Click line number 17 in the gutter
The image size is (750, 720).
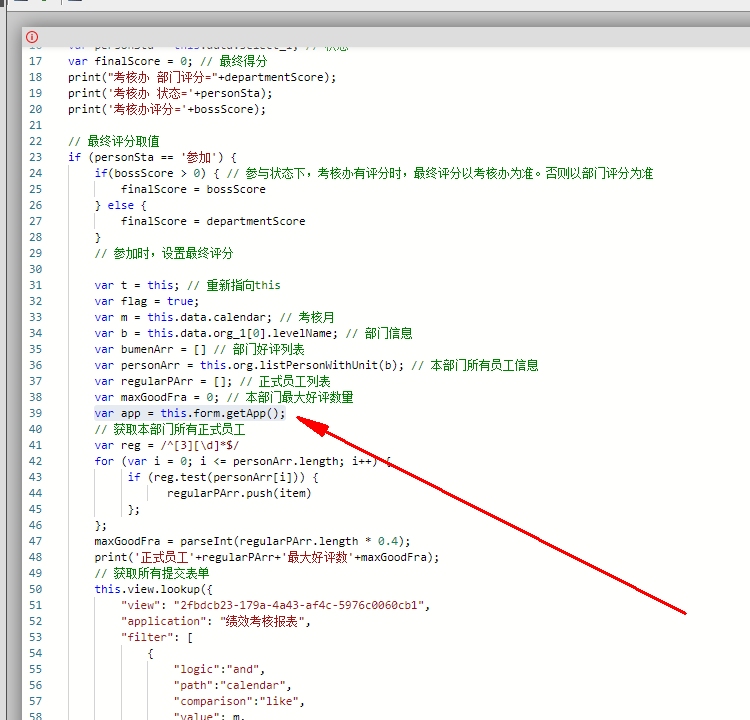[x=35, y=61]
